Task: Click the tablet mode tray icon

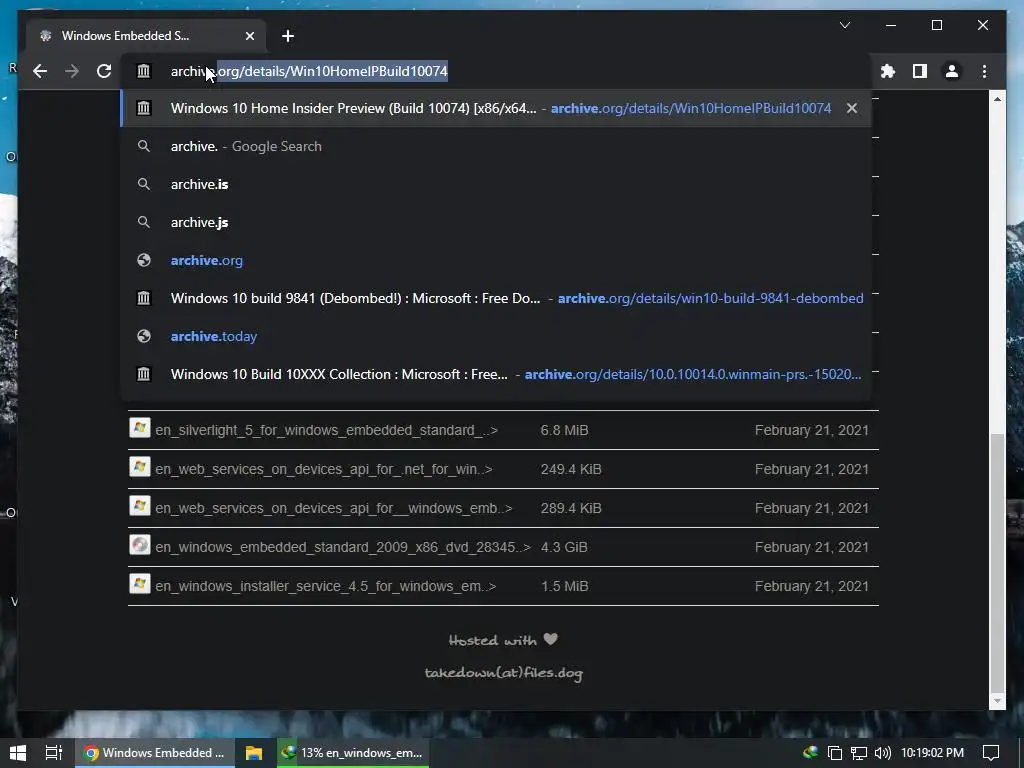Action: (835, 753)
